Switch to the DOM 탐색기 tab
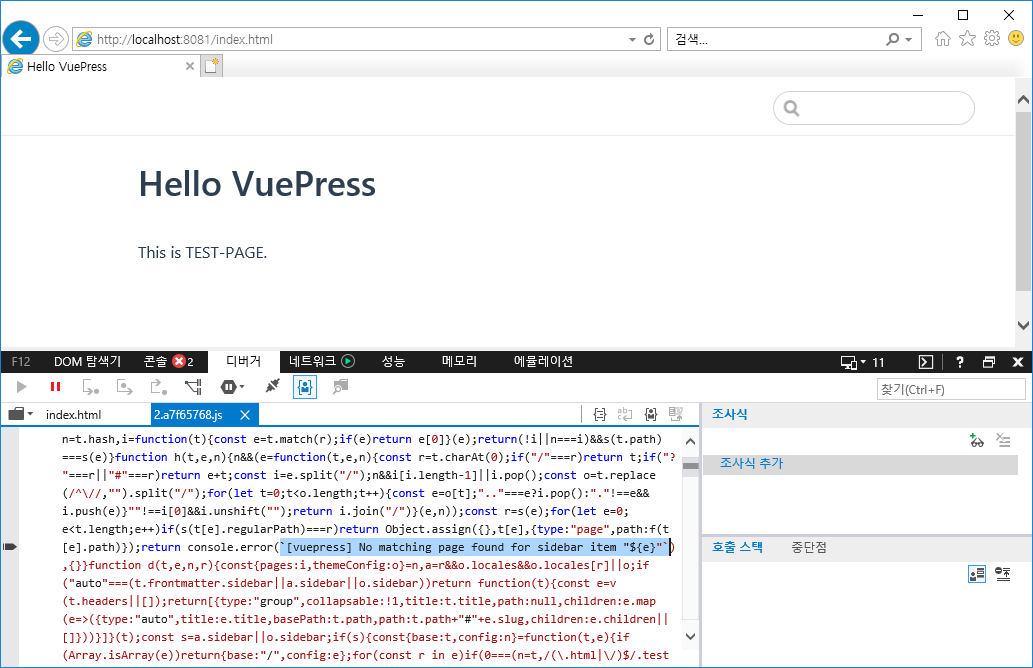 coord(88,361)
